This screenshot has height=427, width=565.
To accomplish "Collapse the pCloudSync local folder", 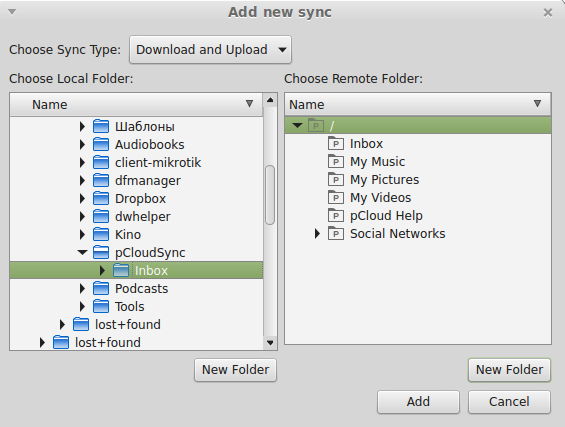I will coord(83,252).
